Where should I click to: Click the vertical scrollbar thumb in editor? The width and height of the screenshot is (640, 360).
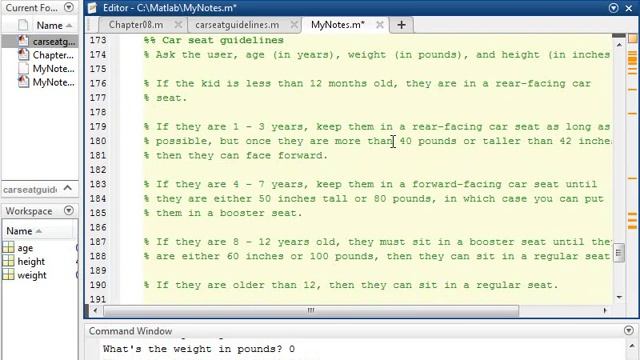coord(619,253)
